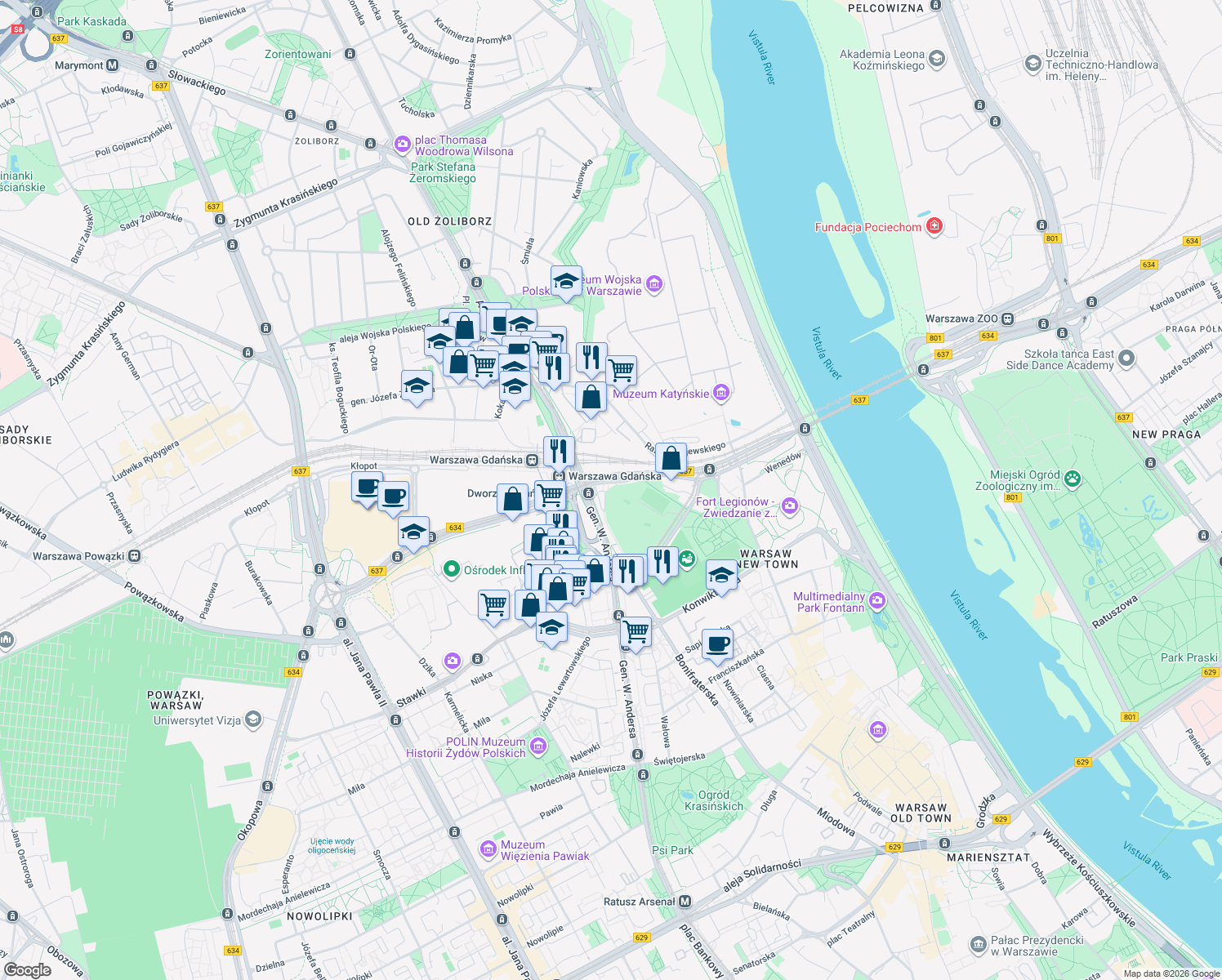The height and width of the screenshot is (980, 1222).
Task: Select the graduation cap marker near Warsaw New Town
Action: pos(722,577)
